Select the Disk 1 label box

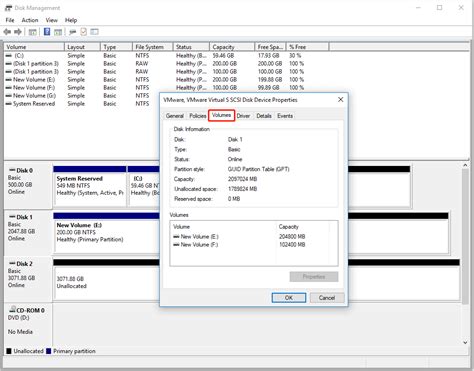click(x=28, y=232)
